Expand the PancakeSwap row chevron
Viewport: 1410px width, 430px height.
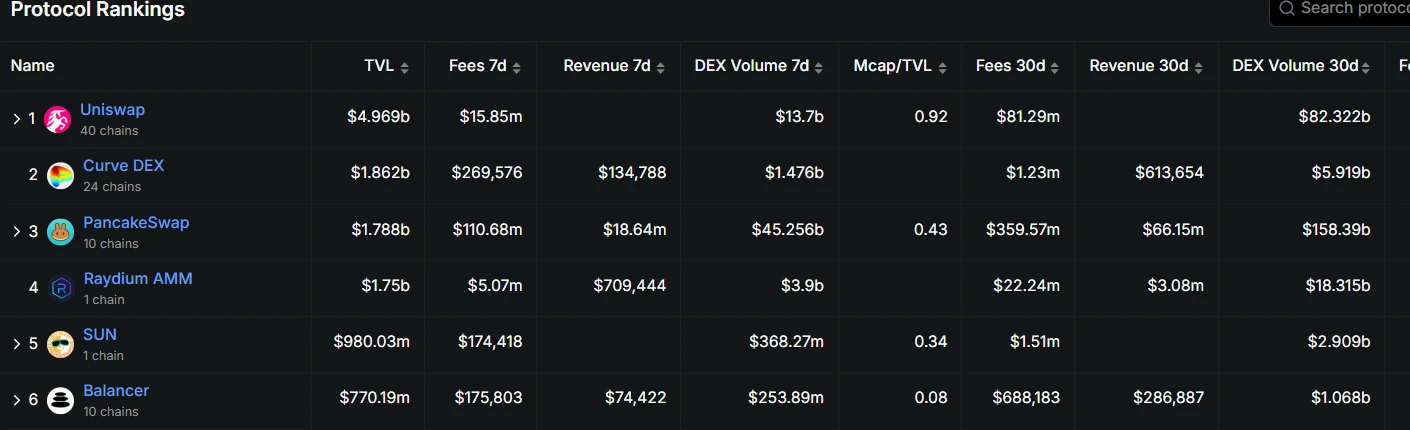click(x=16, y=232)
